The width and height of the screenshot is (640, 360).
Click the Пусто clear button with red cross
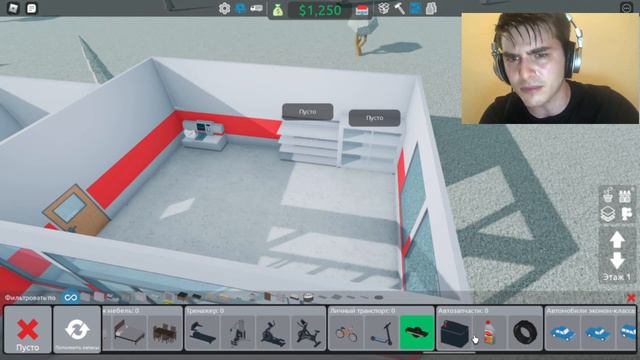pyautogui.click(x=28, y=330)
